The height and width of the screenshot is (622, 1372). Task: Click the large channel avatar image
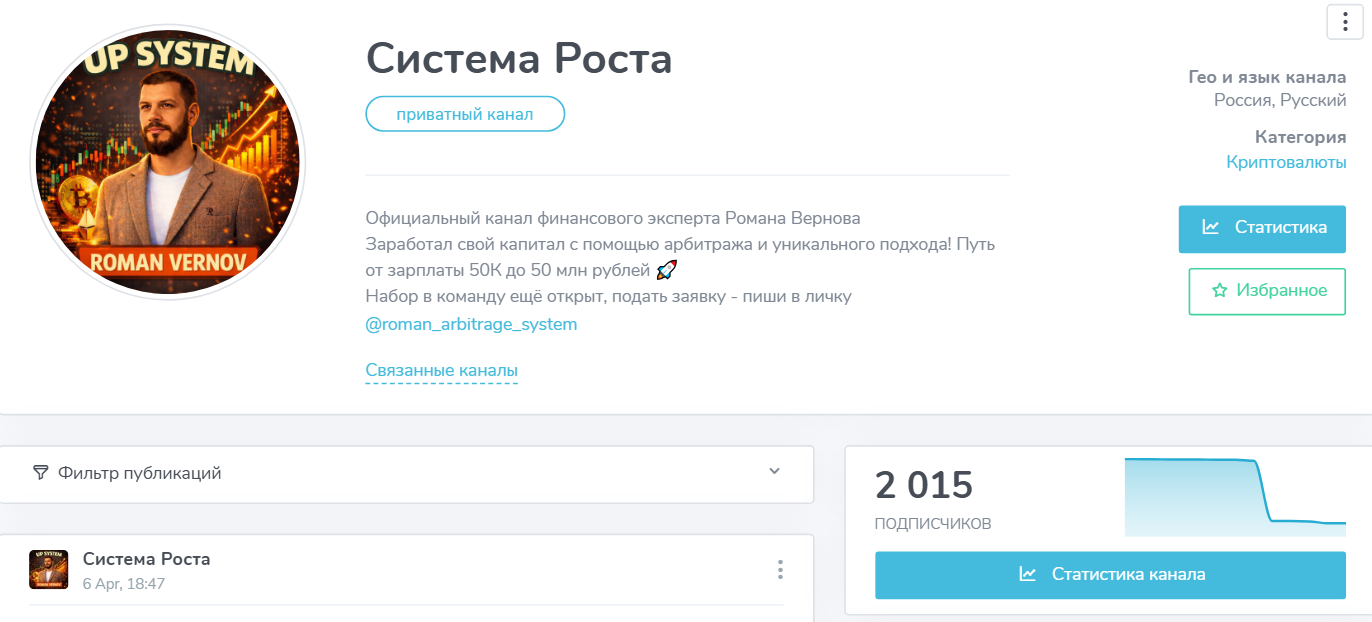coord(168,162)
